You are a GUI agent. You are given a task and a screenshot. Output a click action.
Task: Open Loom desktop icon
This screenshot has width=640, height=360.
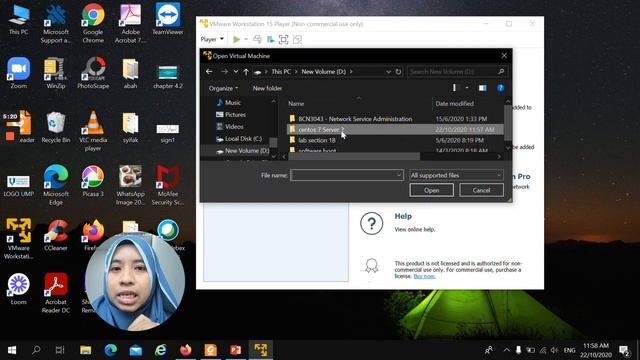(x=18, y=289)
